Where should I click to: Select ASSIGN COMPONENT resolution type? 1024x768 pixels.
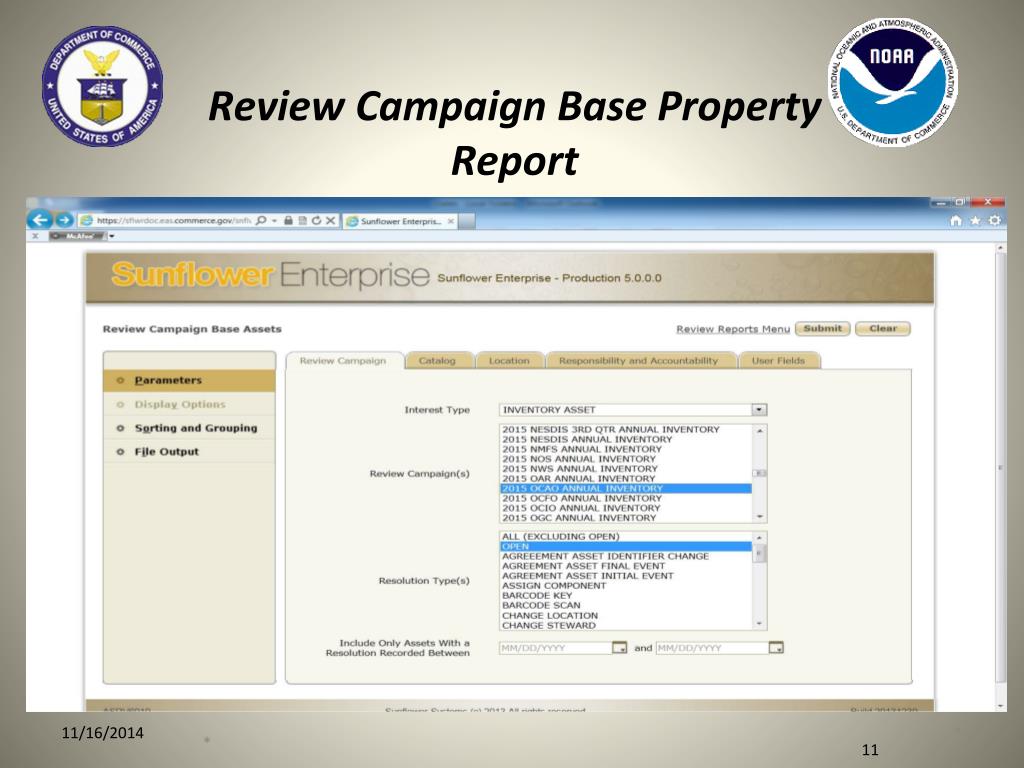(626, 586)
